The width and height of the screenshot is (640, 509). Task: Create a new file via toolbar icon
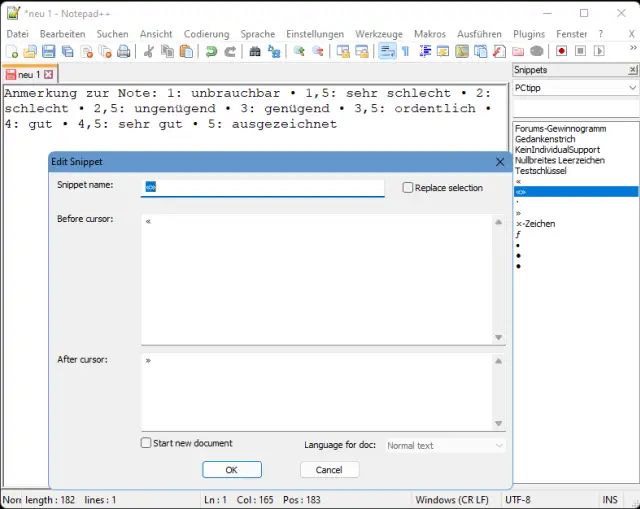[x=12, y=51]
